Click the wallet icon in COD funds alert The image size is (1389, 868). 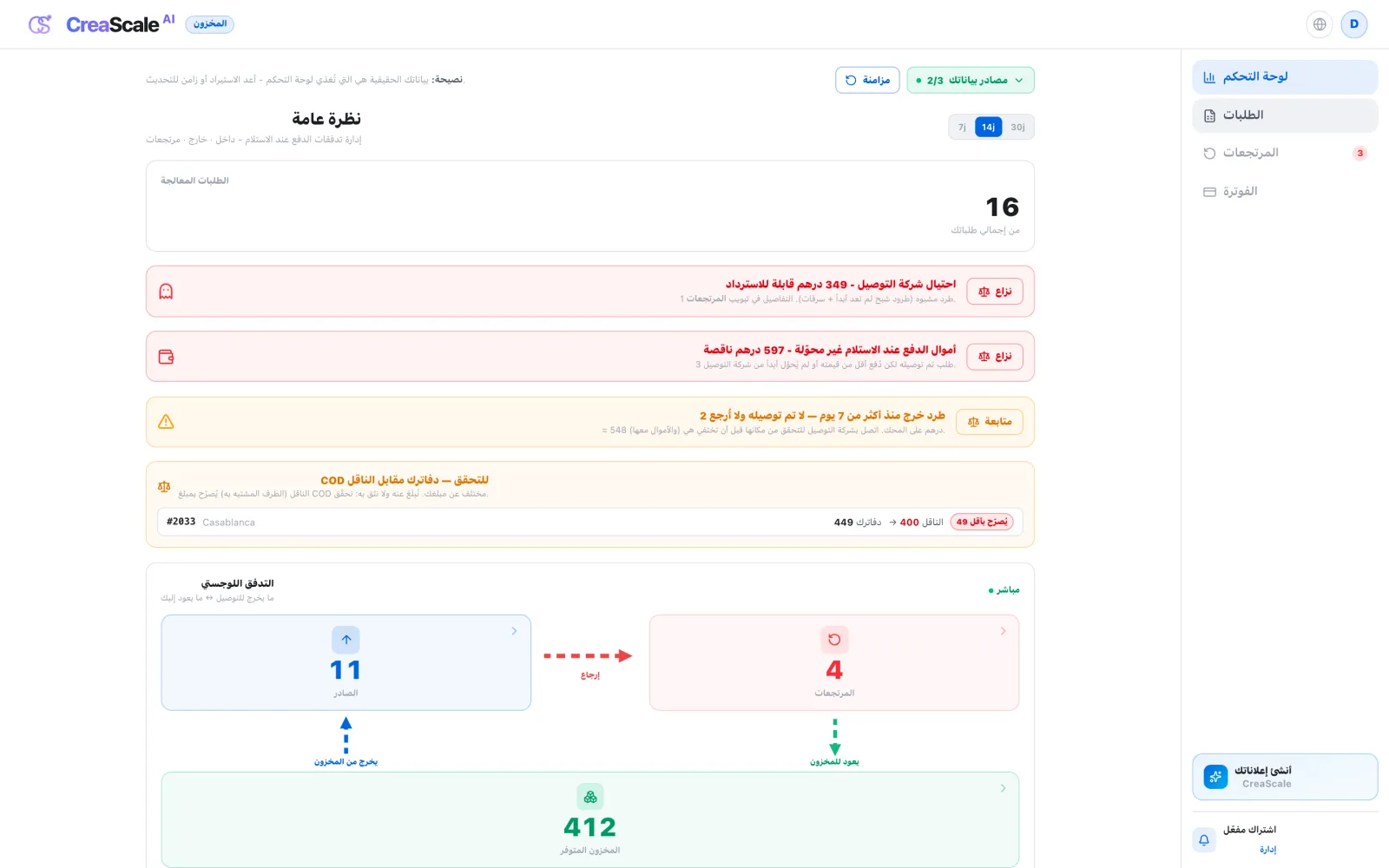[x=166, y=357]
